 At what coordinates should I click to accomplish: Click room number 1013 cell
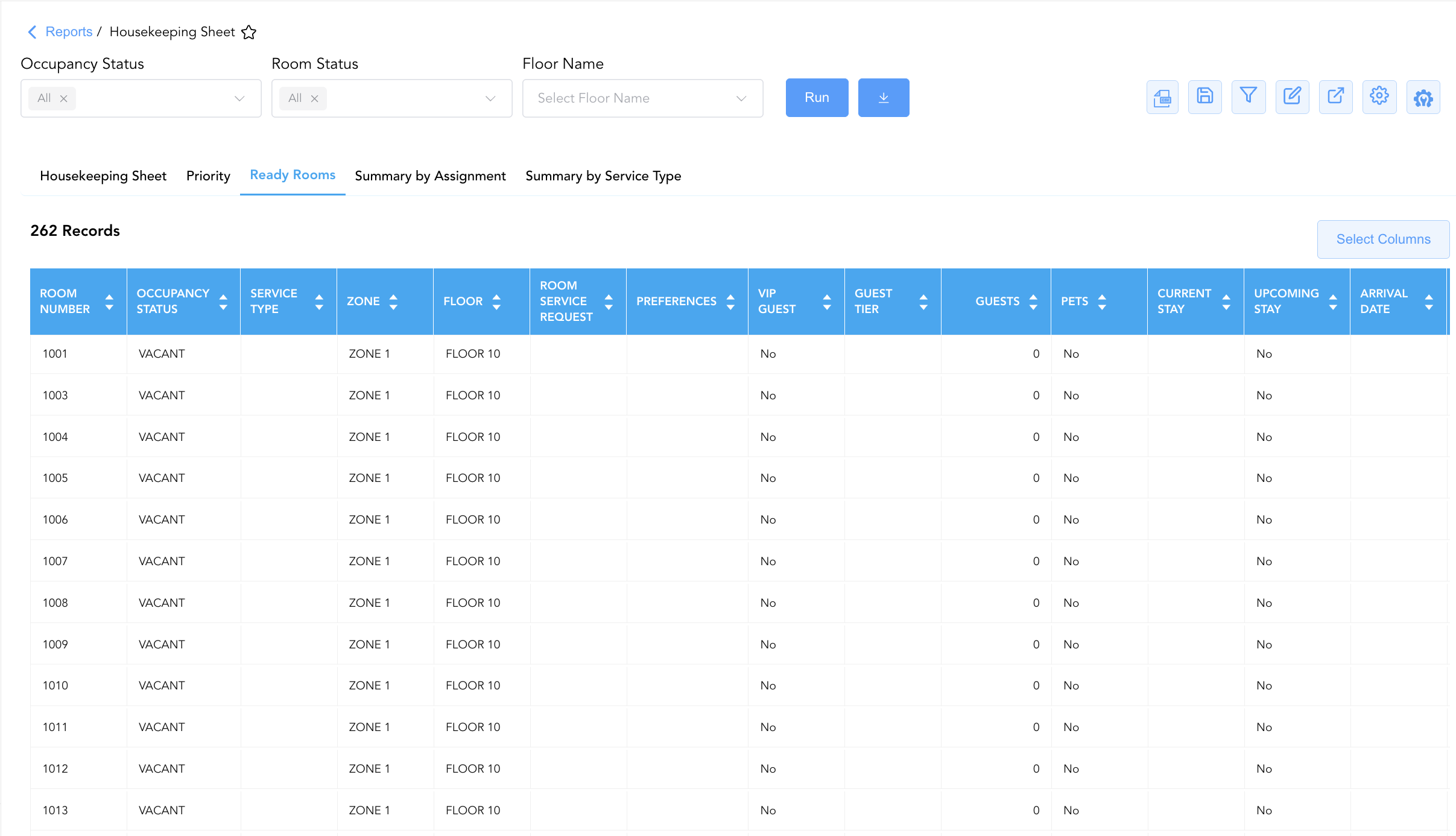coord(78,811)
